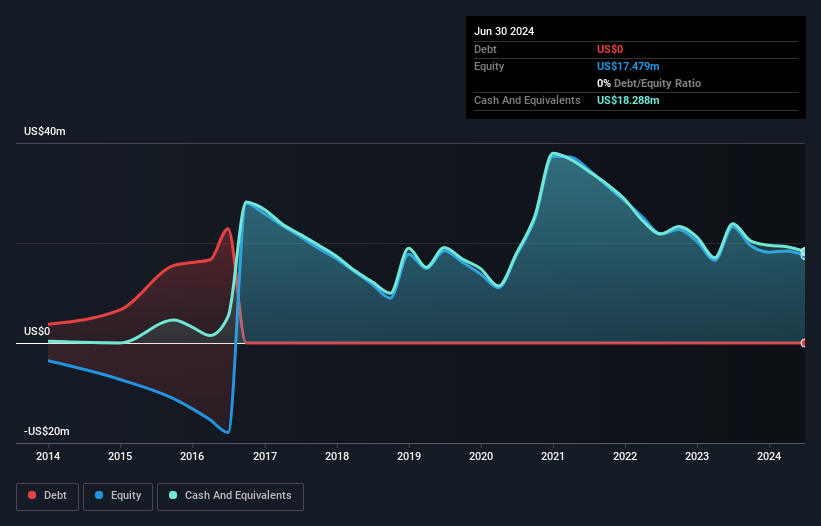Click the 2014 x-axis label
The width and height of the screenshot is (821, 526).
point(48,456)
